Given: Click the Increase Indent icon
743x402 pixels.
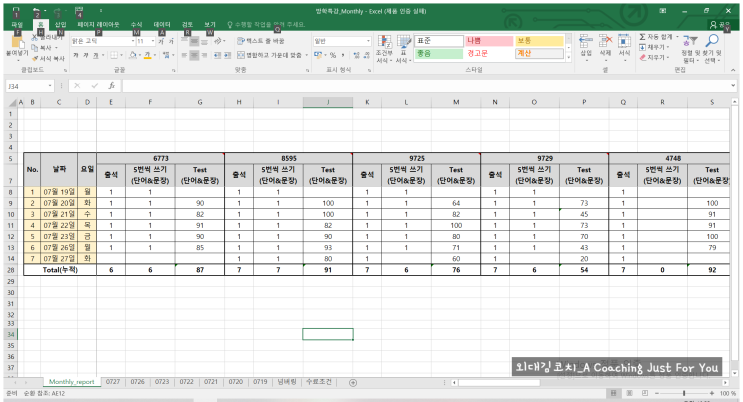Looking at the screenshot, I should pos(227,55).
